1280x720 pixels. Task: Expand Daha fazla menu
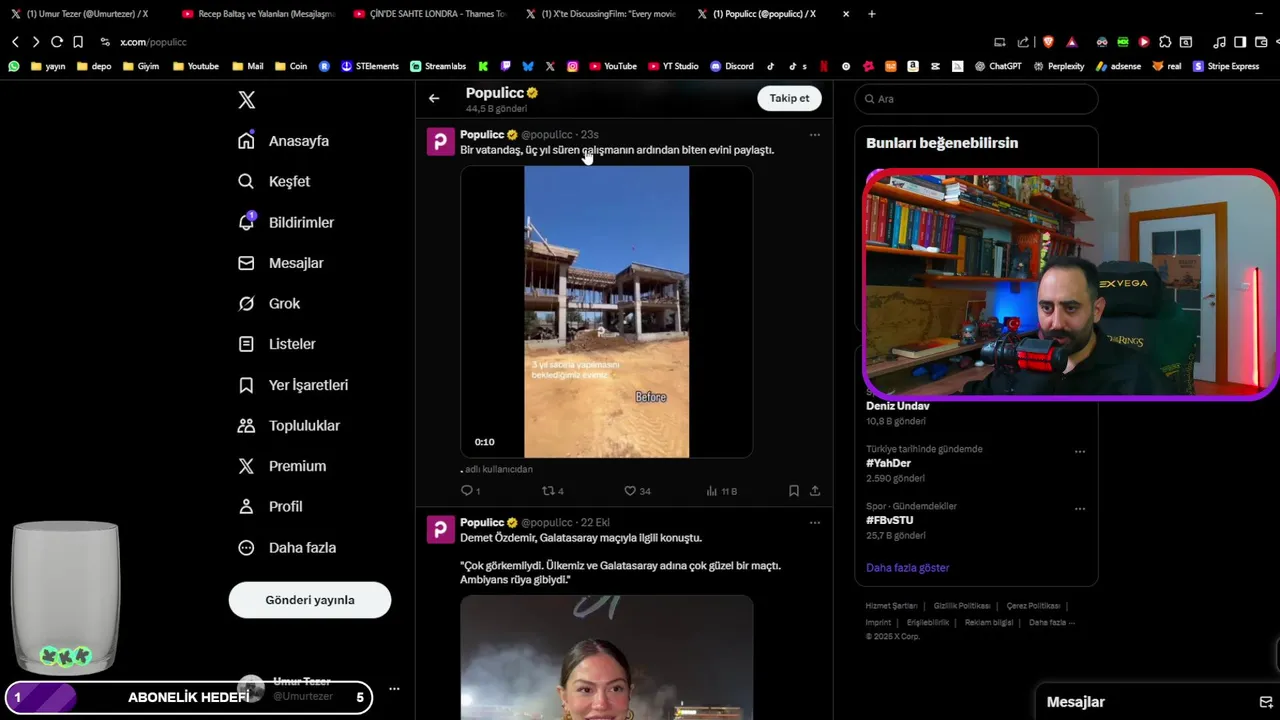(286, 547)
